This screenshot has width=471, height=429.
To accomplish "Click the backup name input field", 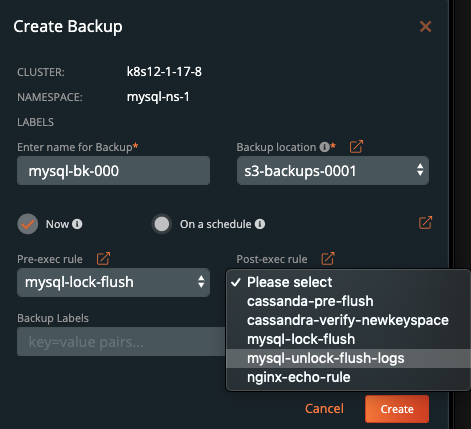I will 113,170.
